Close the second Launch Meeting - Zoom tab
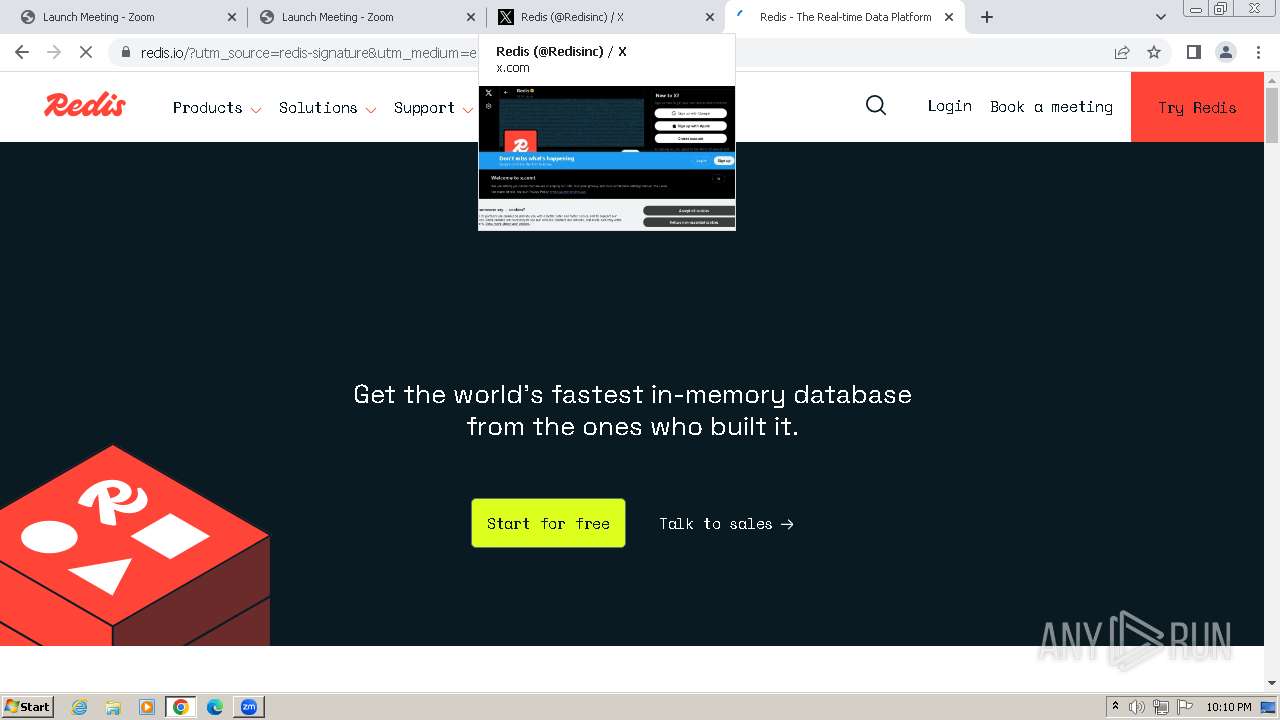This screenshot has height=720, width=1280. [x=471, y=17]
